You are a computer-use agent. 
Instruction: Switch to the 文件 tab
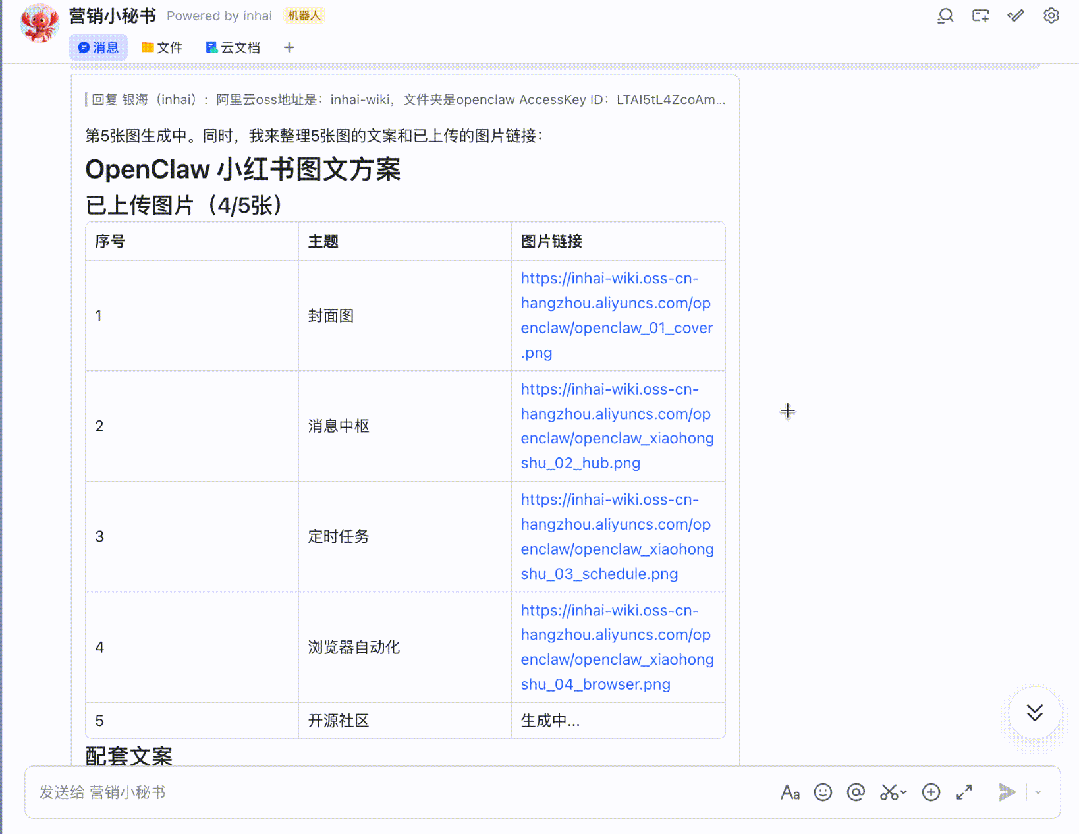(162, 47)
